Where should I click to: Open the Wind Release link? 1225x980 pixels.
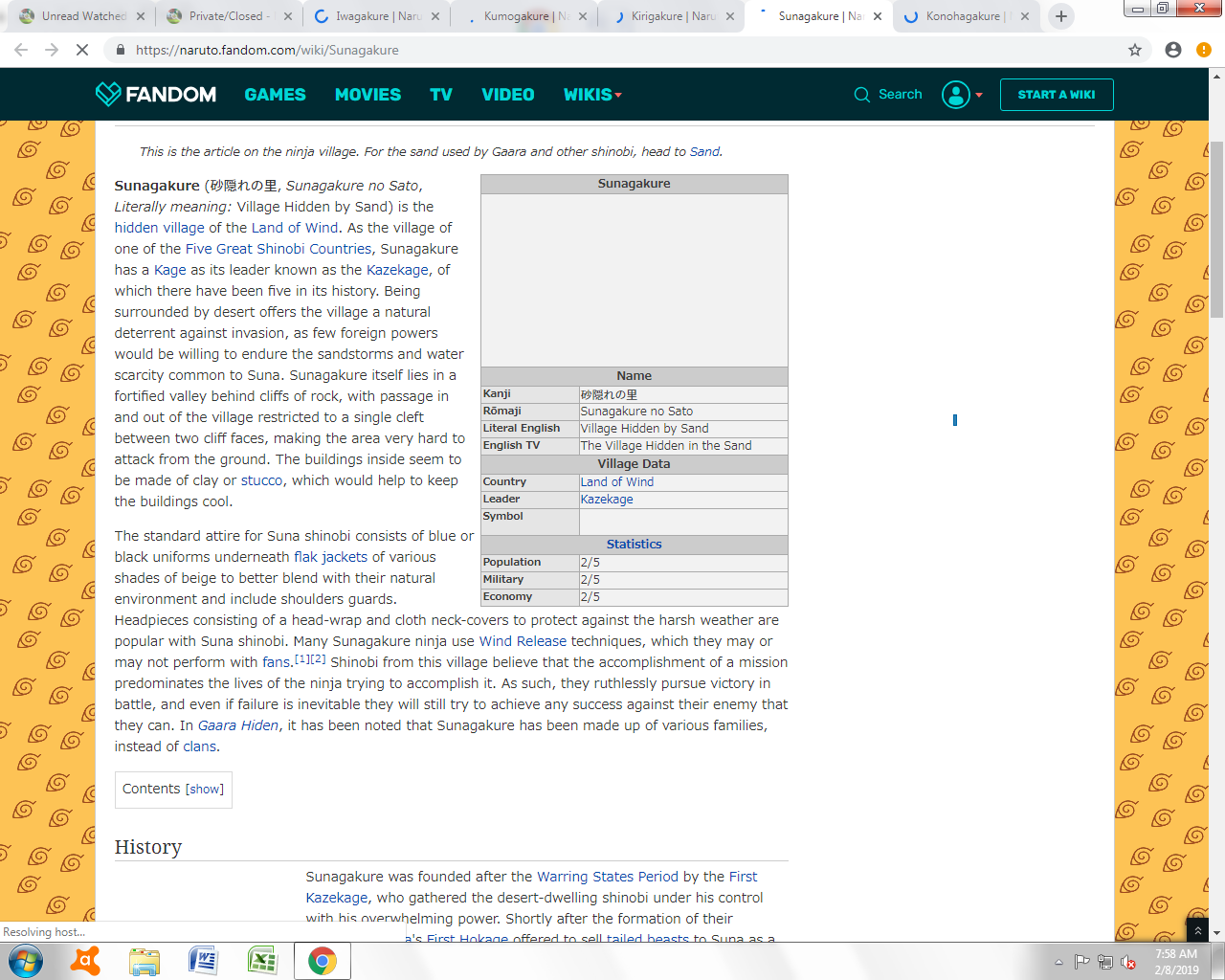point(523,641)
